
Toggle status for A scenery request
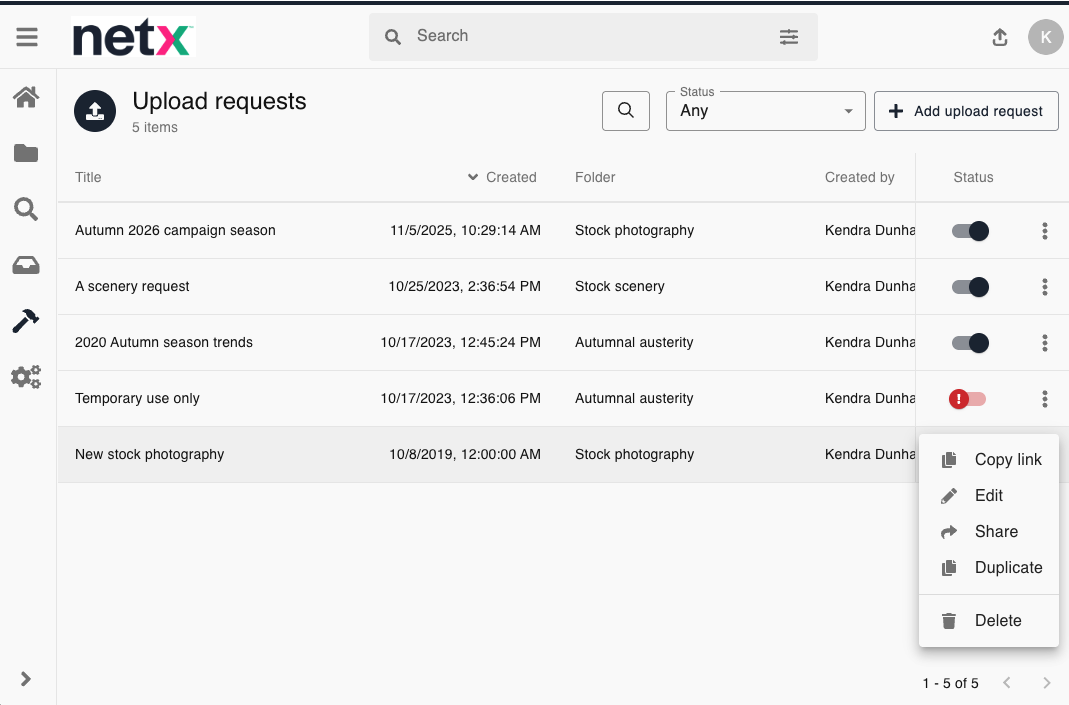coord(970,287)
